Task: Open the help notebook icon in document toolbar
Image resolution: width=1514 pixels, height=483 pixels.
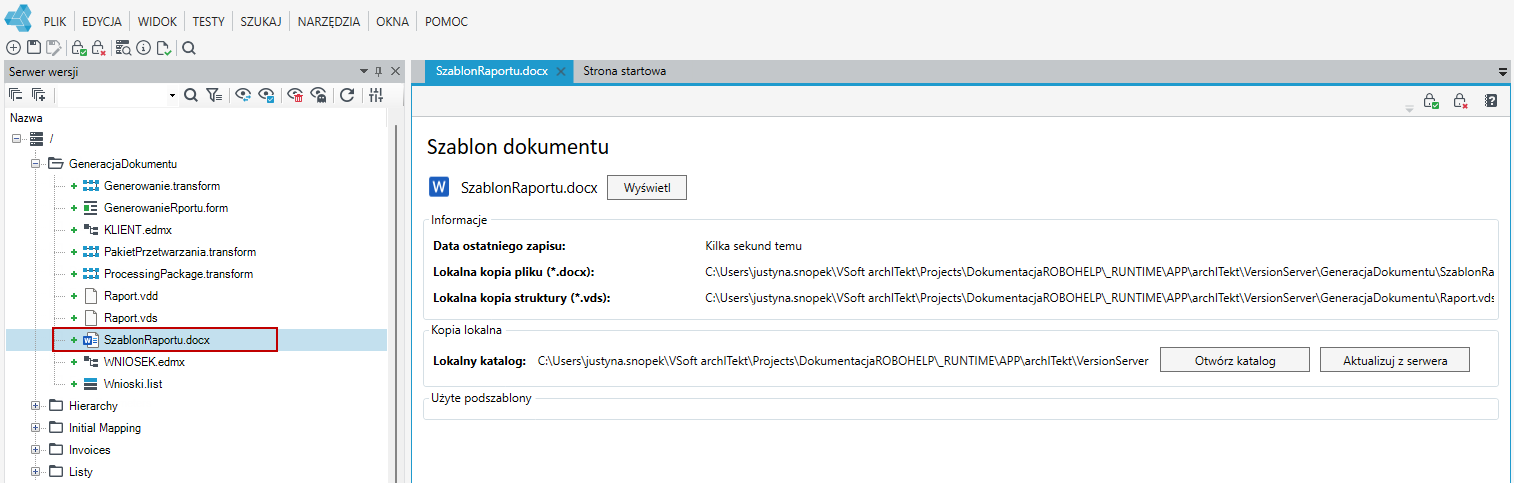Action: point(1490,101)
